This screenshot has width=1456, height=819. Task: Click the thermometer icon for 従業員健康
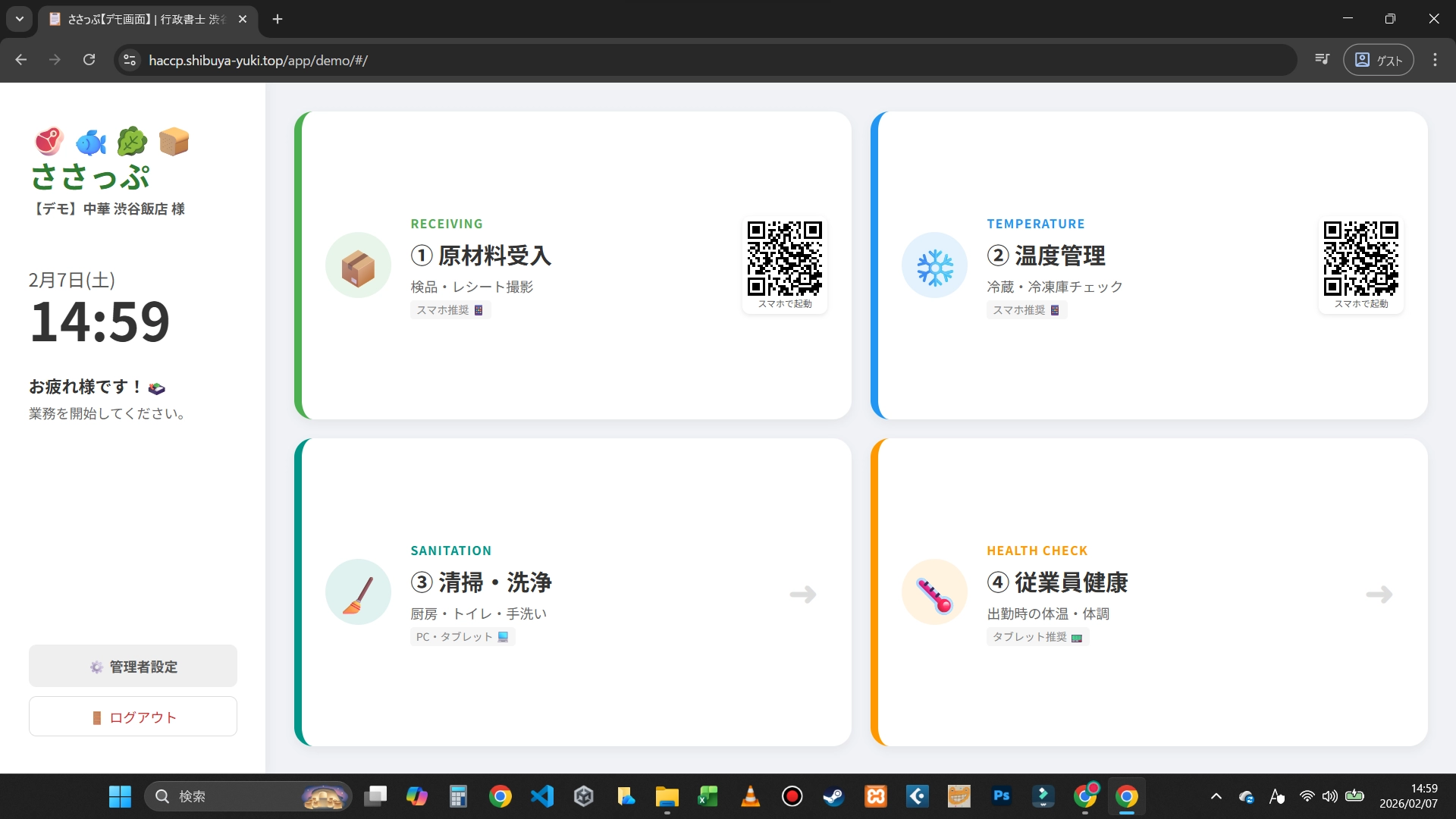coord(934,593)
